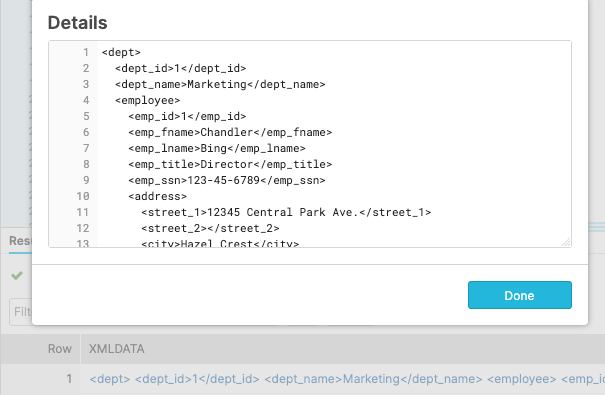Viewport: 605px width, 395px height.
Task: Click the dept_id line in the XML
Action: click(x=181, y=68)
